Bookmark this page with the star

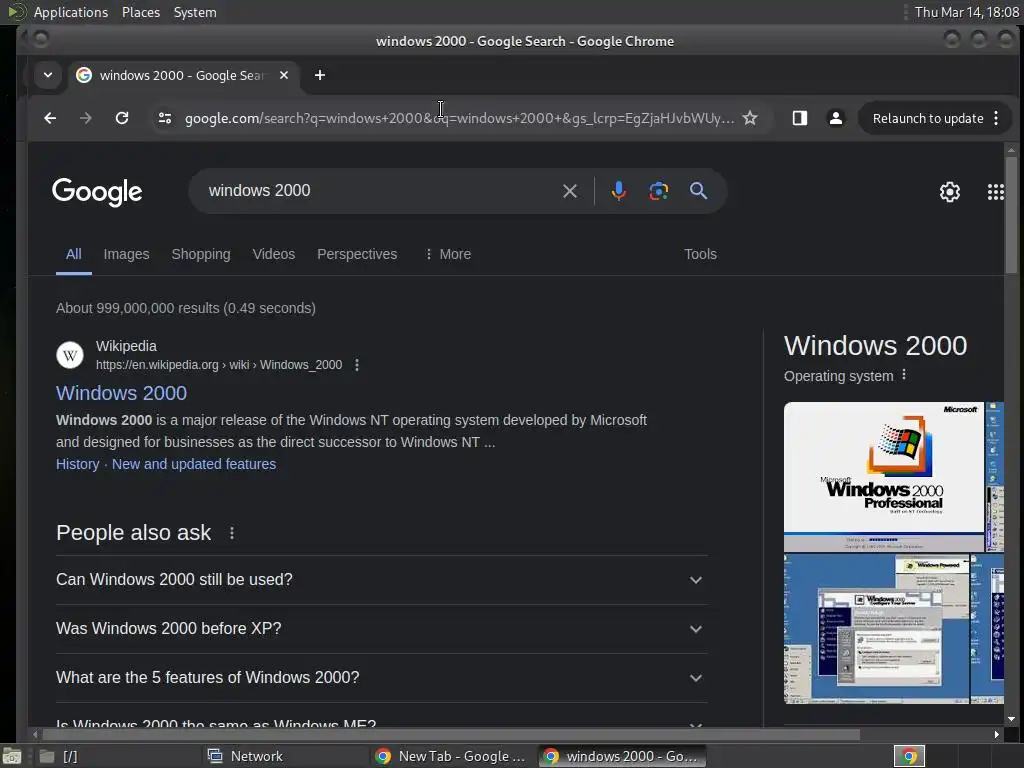point(750,118)
